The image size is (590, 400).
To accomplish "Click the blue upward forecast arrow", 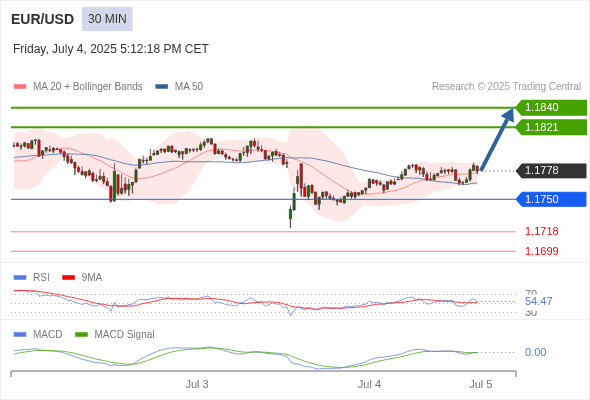I will tap(497, 140).
